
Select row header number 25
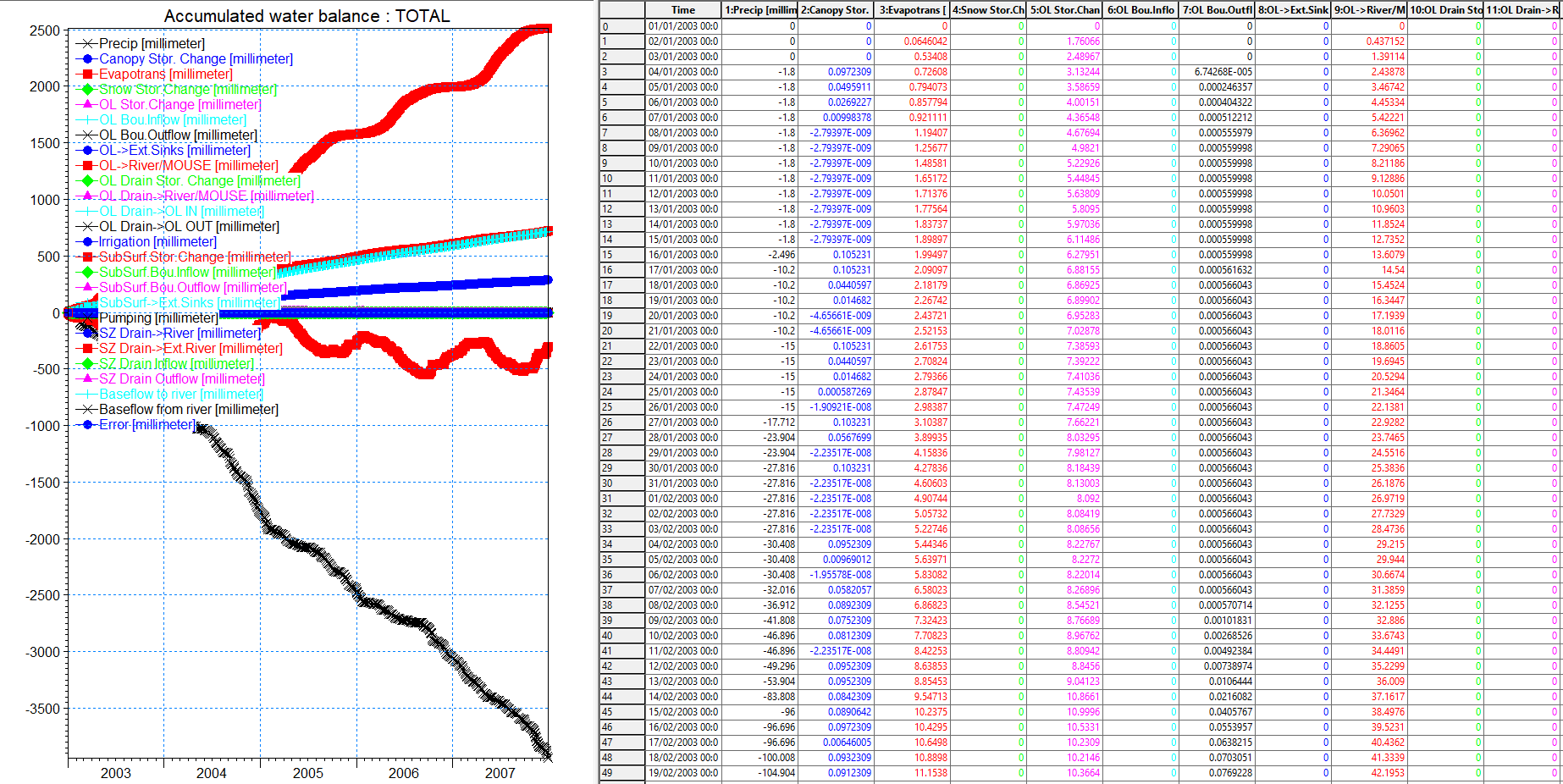click(x=622, y=407)
